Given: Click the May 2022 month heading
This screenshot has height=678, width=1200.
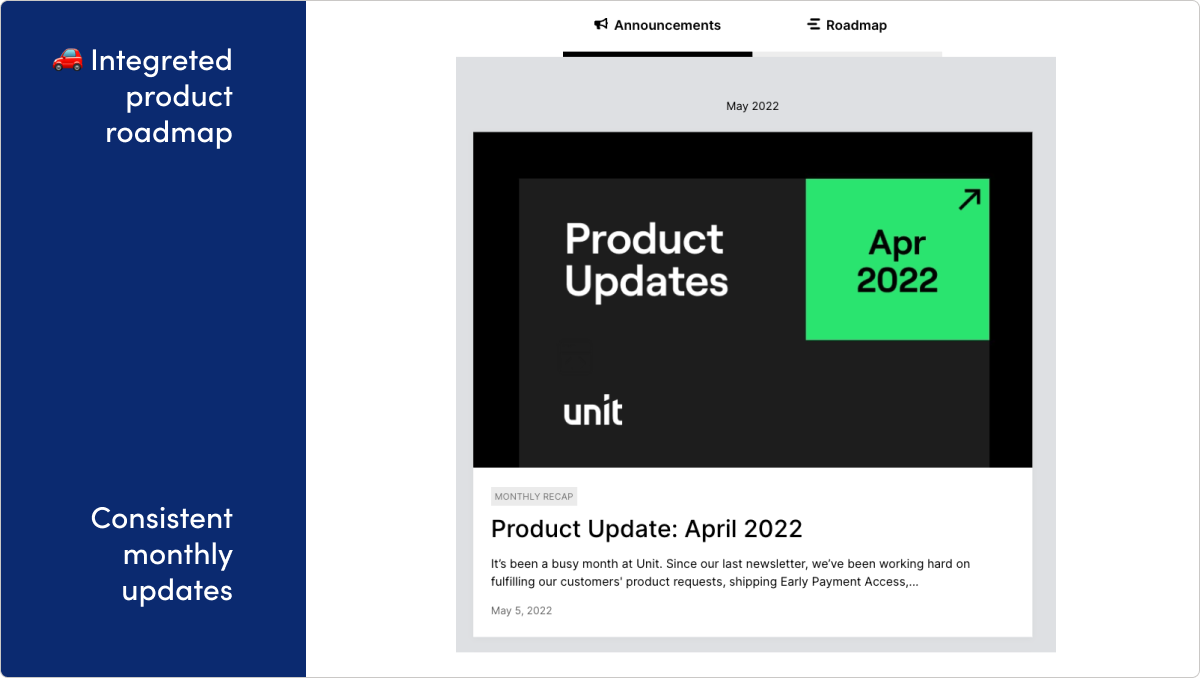Looking at the screenshot, I should click(x=752, y=106).
